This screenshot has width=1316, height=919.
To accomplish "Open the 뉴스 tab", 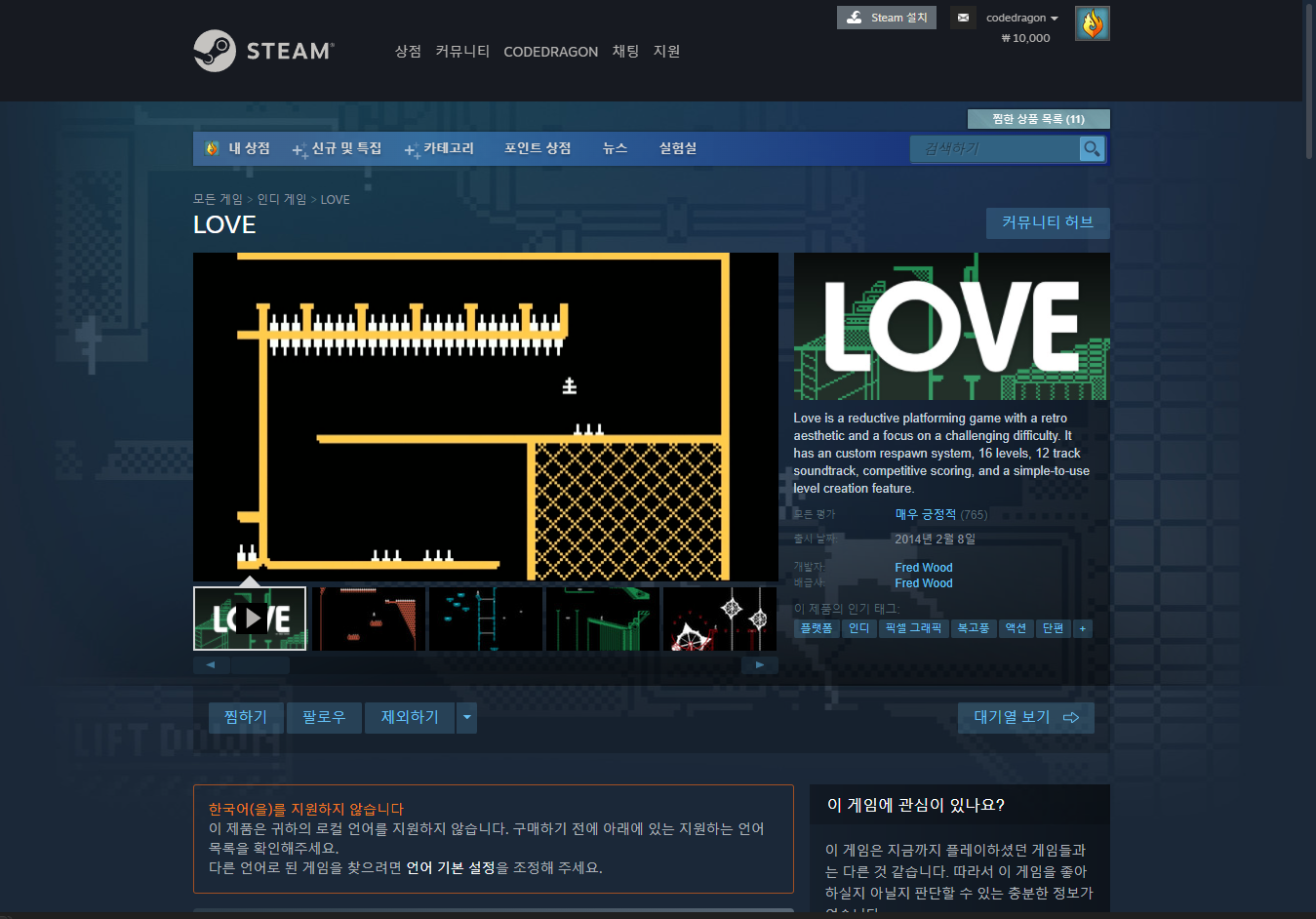I will point(615,148).
